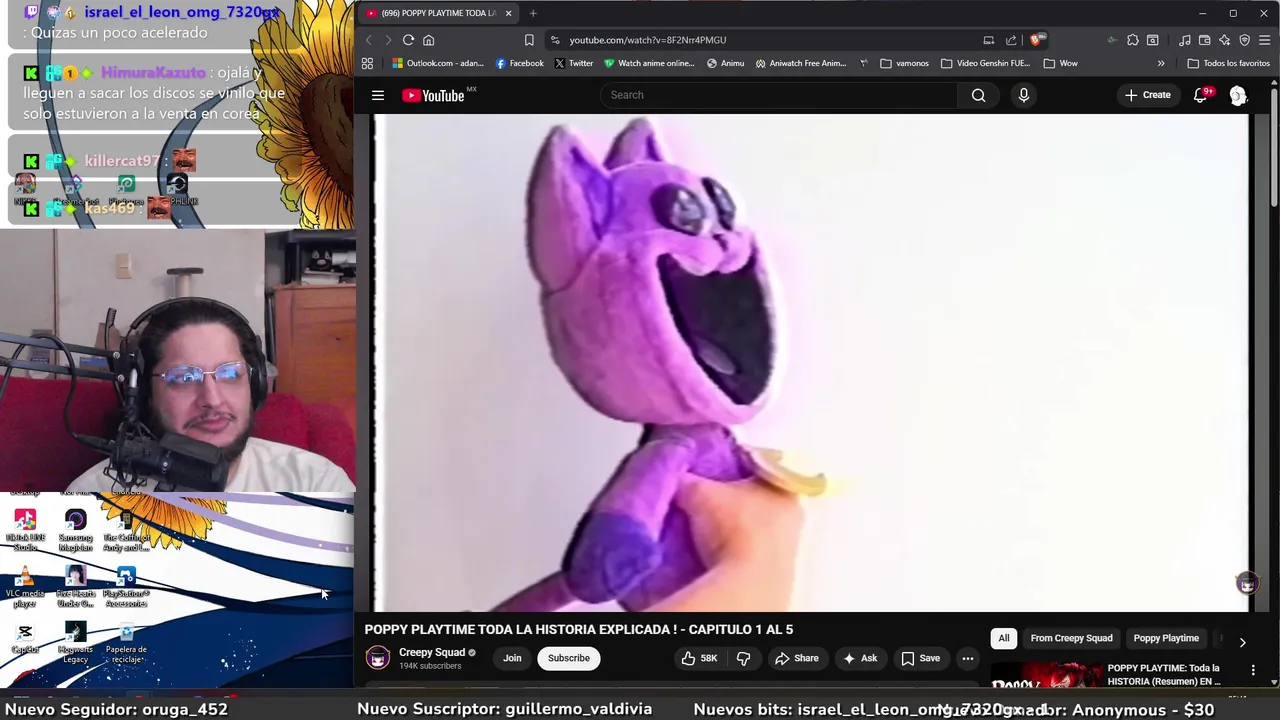Open the VPN shield icon in toolbar
The width and height of the screenshot is (1280, 720).
click(x=1244, y=40)
